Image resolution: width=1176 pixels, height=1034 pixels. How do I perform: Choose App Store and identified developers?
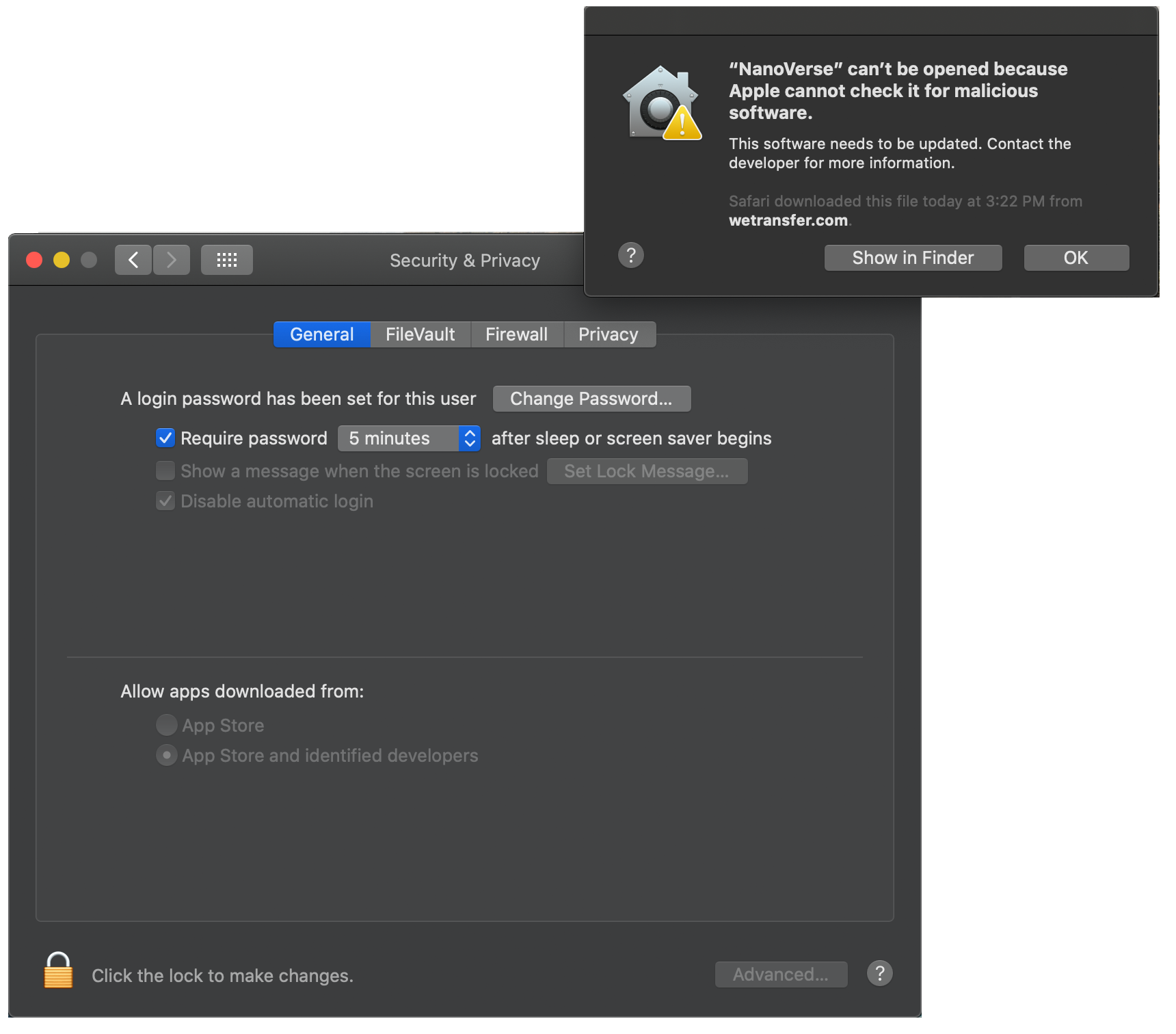[166, 756]
